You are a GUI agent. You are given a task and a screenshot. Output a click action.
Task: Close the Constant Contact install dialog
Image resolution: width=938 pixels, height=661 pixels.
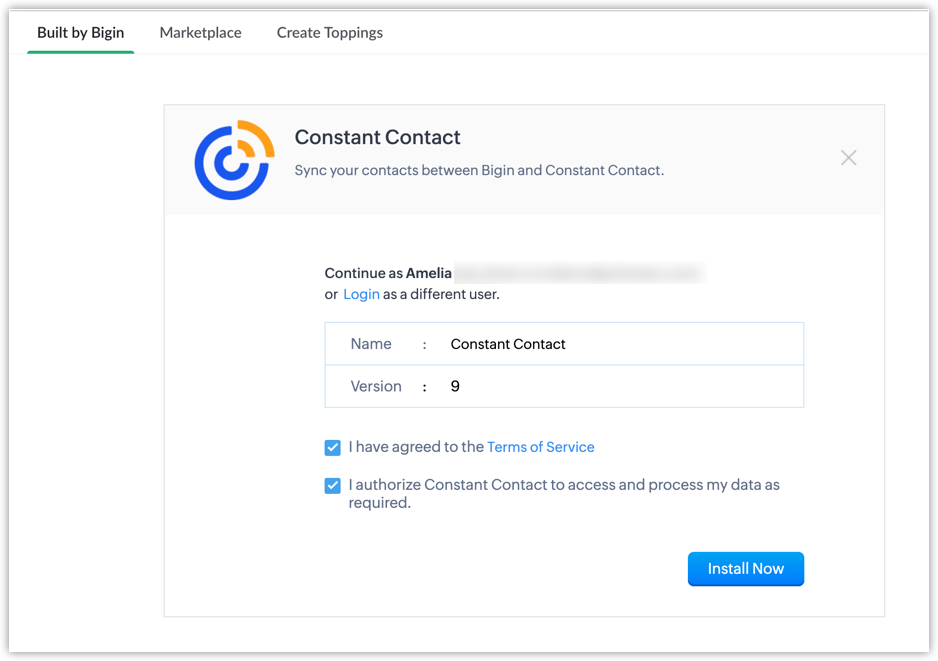coord(848,158)
